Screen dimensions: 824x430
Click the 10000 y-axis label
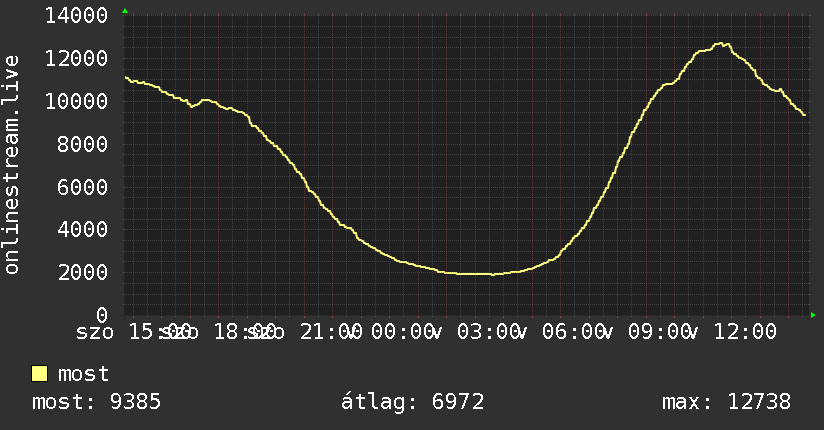tap(77, 101)
